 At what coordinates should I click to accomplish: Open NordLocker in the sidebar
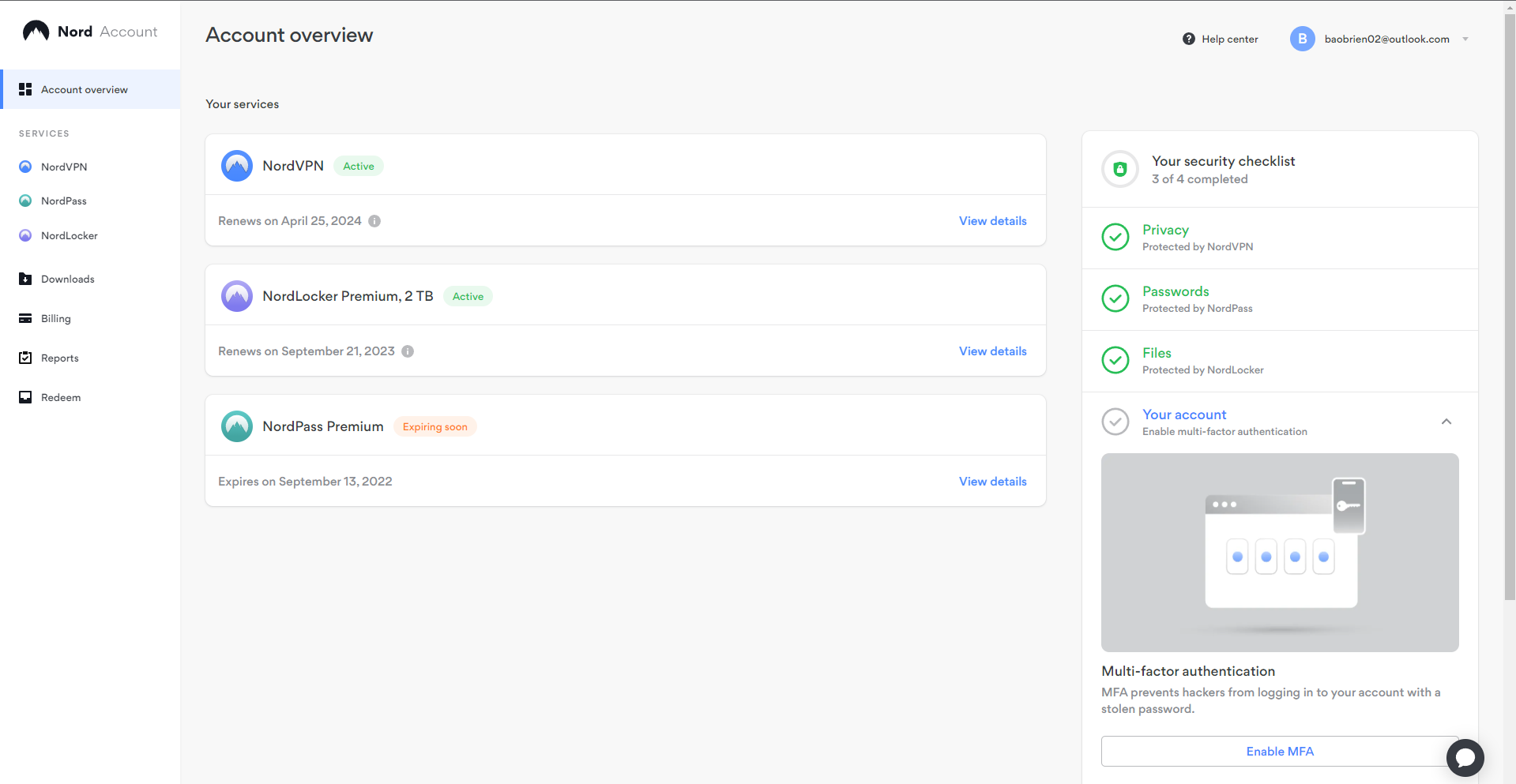(70, 235)
